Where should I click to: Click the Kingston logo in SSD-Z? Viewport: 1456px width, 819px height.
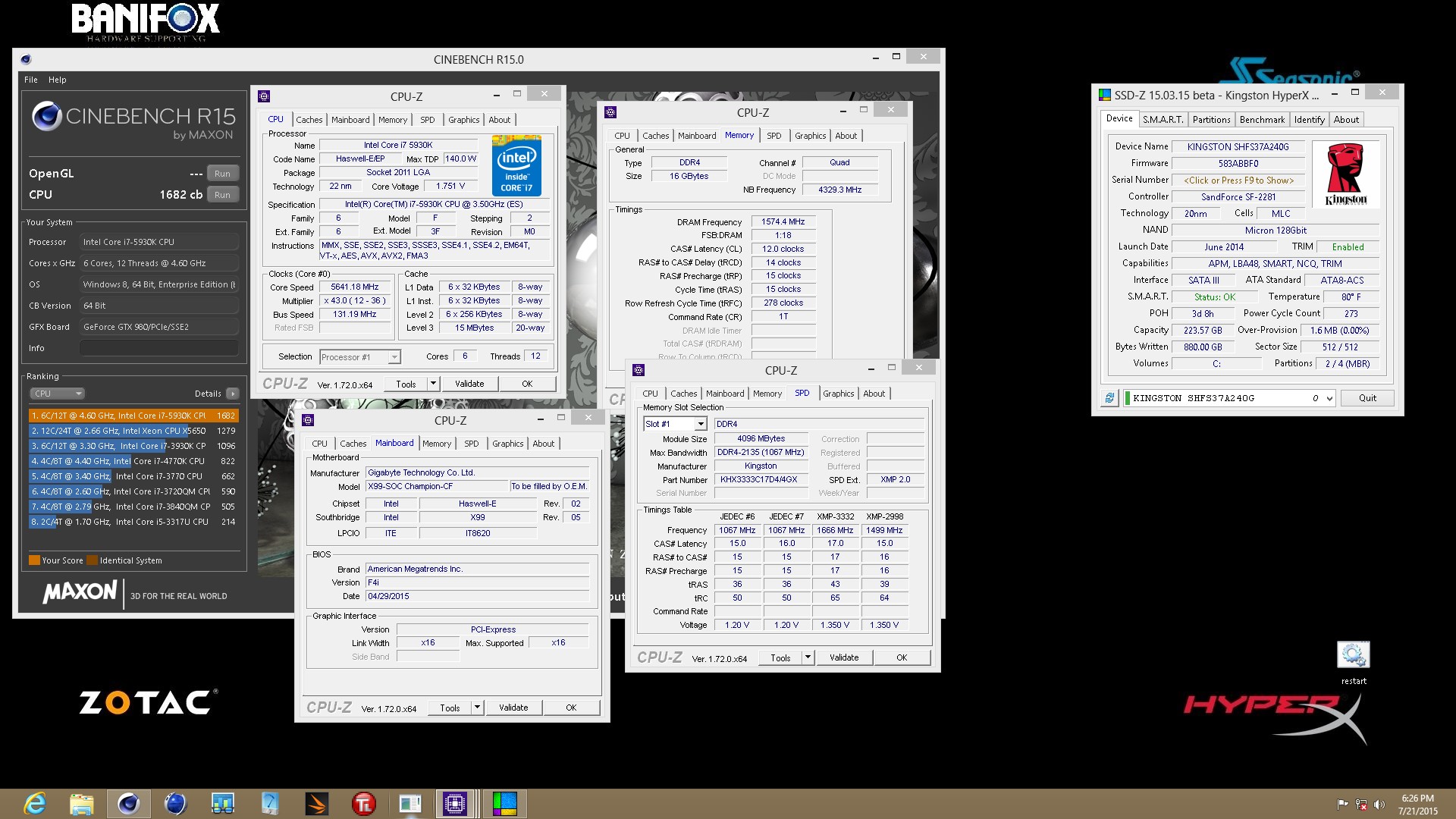1346,174
